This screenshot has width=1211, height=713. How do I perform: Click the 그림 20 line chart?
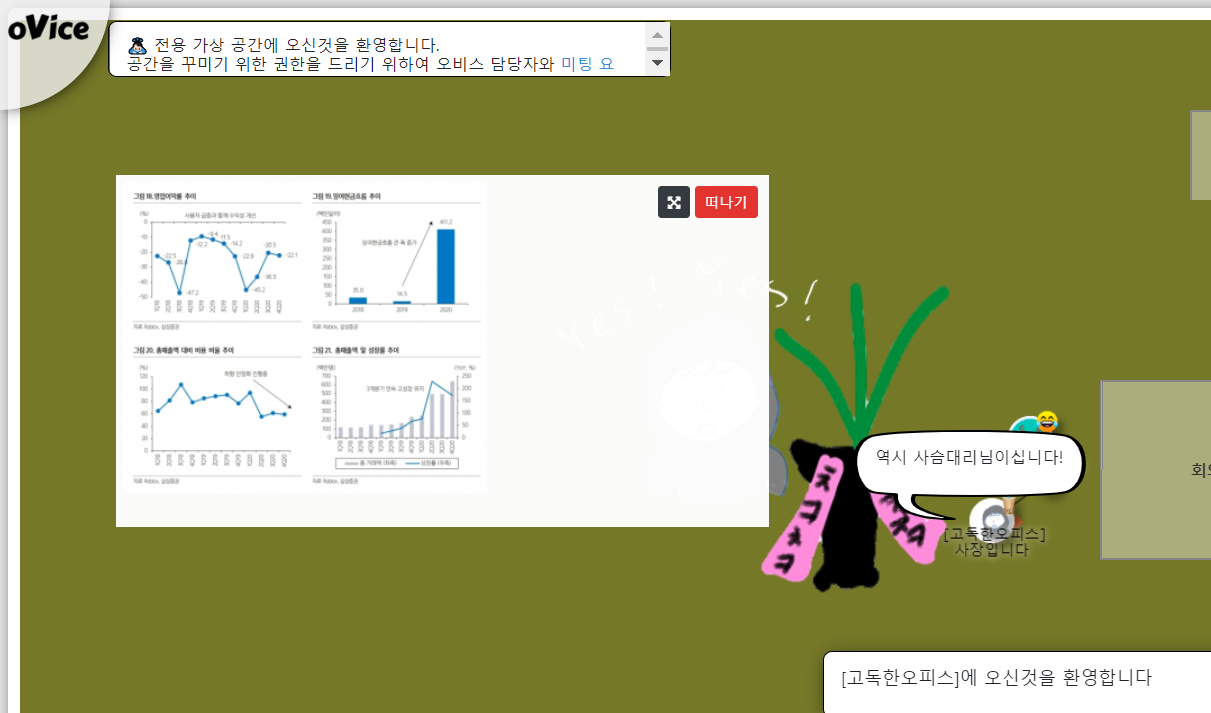coord(217,414)
